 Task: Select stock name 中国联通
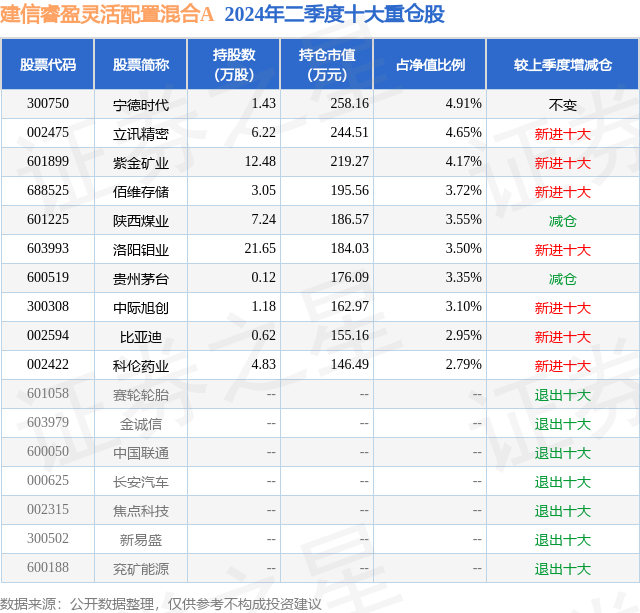[x=141, y=453]
